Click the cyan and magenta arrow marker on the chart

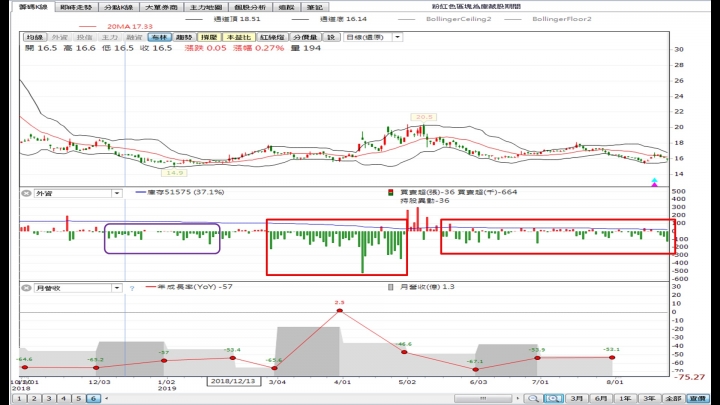tap(654, 182)
